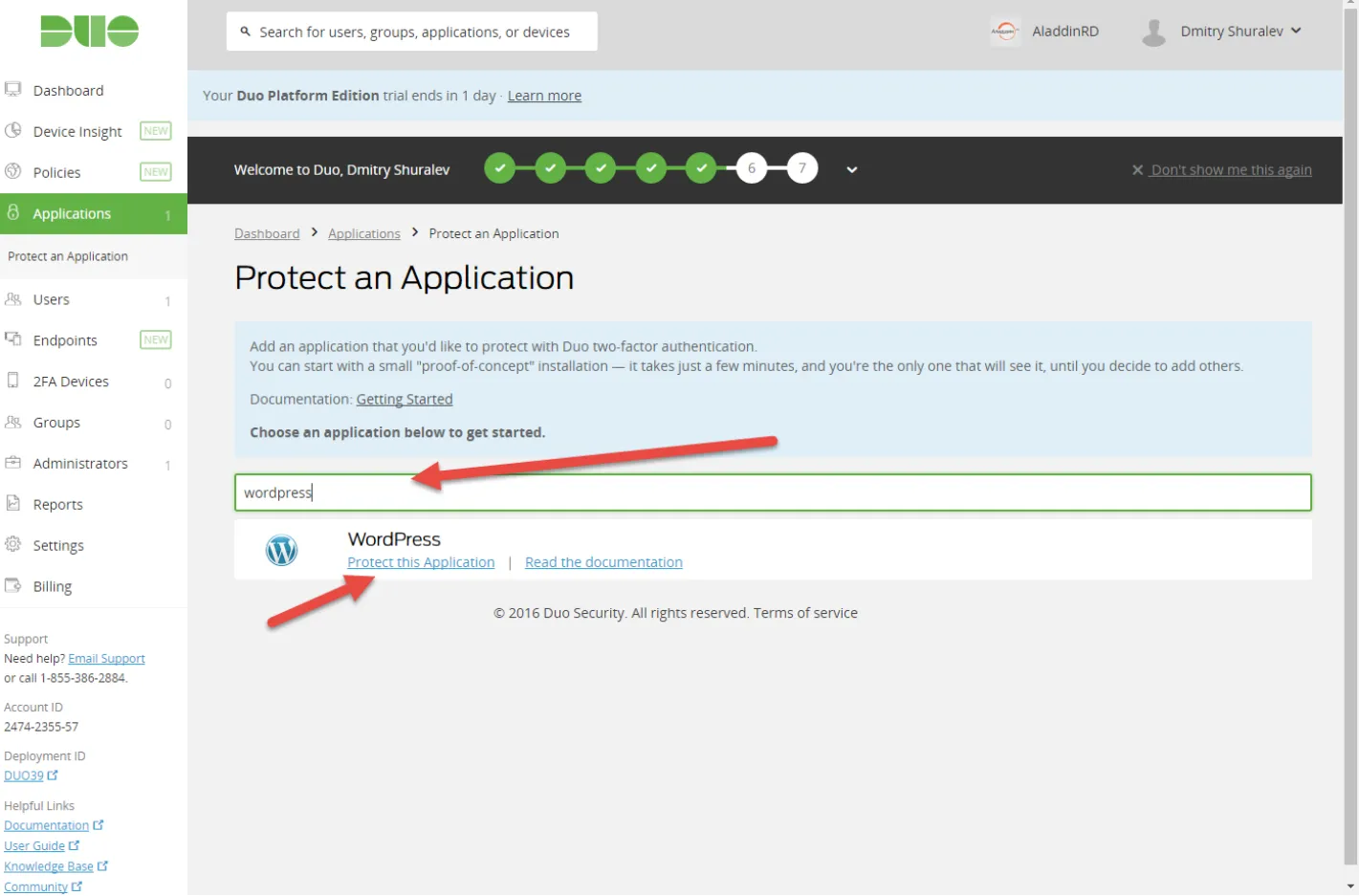Open the Administrators menu item
1359x896 pixels.
tap(80, 464)
